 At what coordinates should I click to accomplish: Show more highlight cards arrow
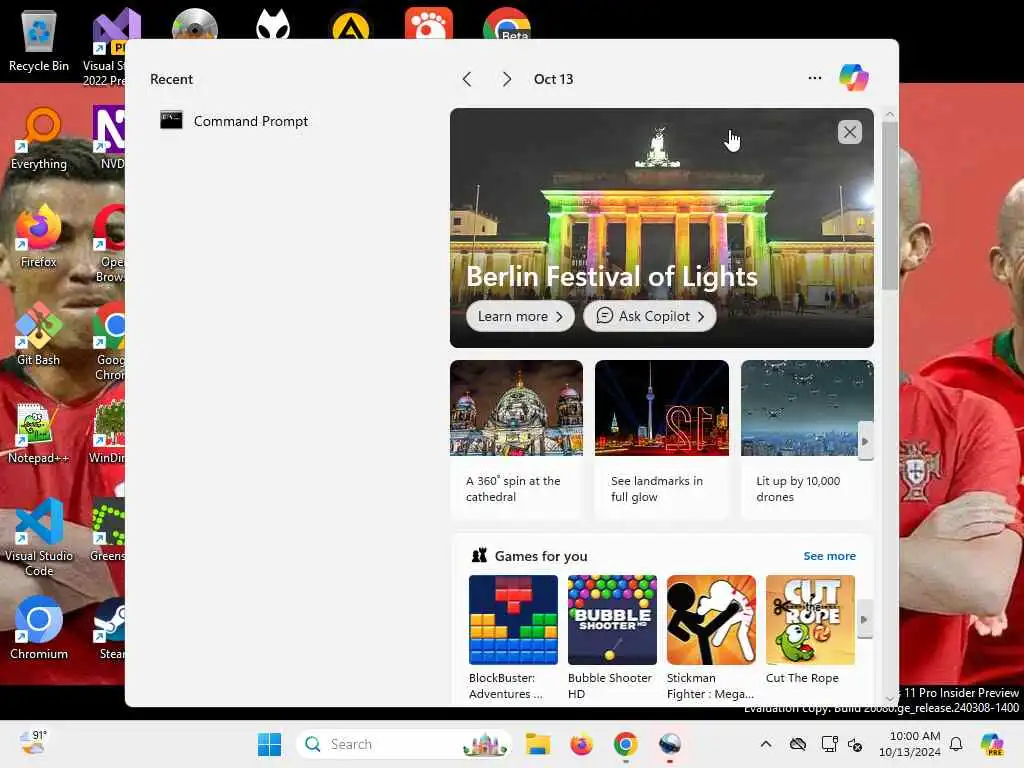click(x=865, y=441)
